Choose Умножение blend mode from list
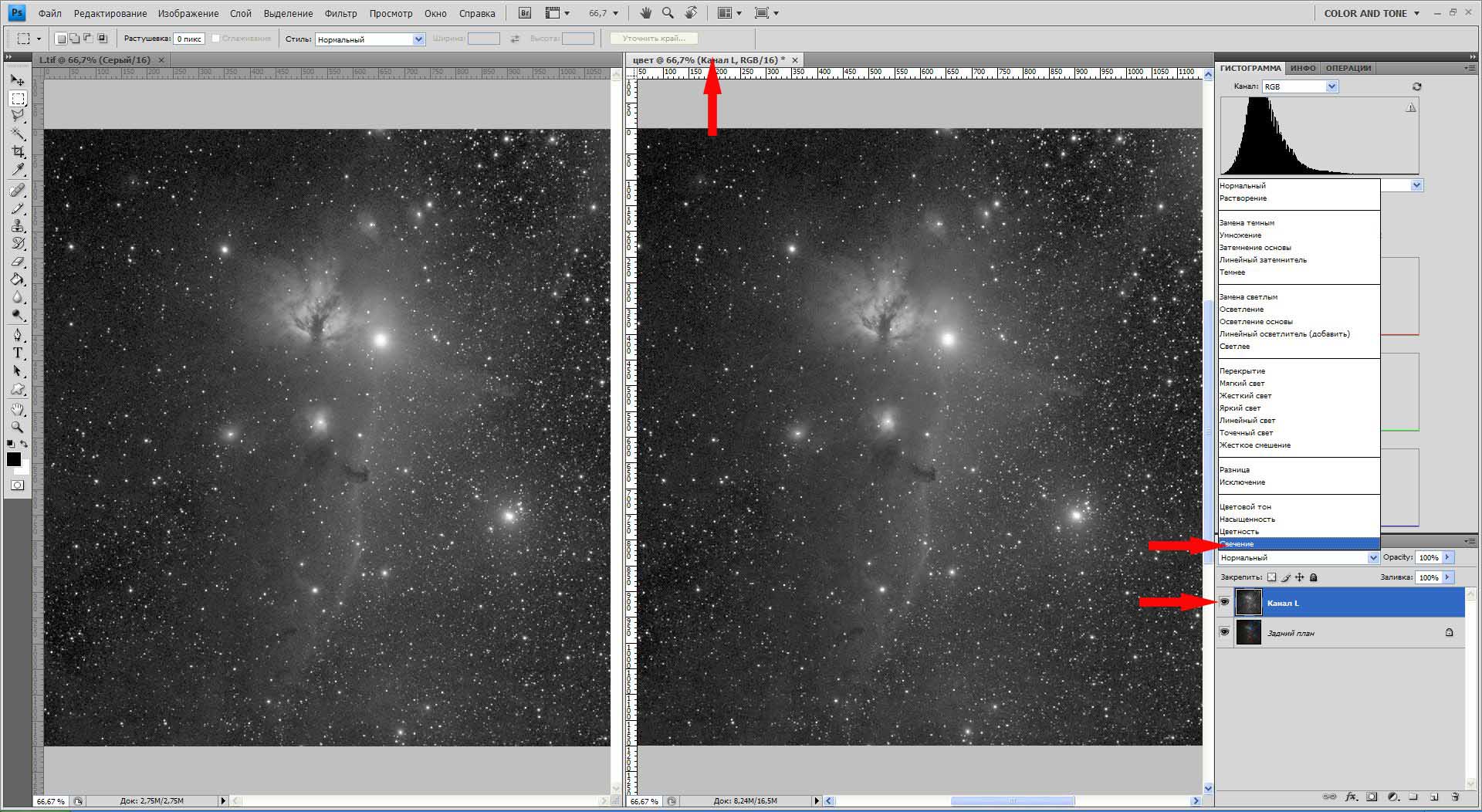 point(1240,235)
